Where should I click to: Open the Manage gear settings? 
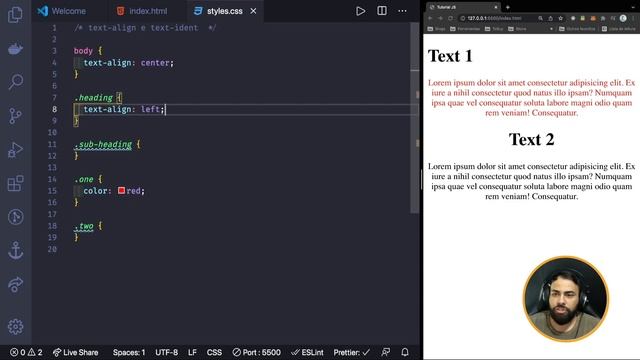[16, 327]
